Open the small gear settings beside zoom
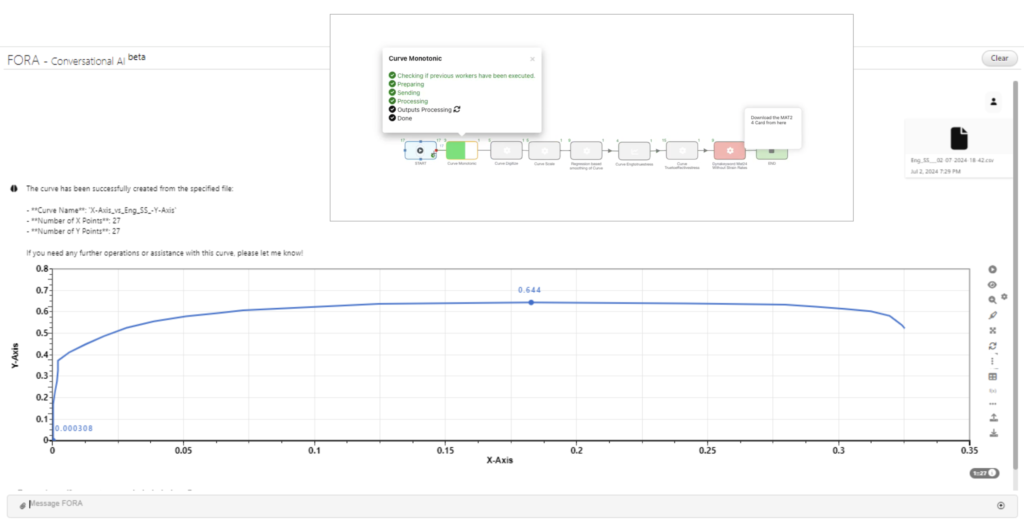1024x532 pixels. pyautogui.click(x=1004, y=296)
